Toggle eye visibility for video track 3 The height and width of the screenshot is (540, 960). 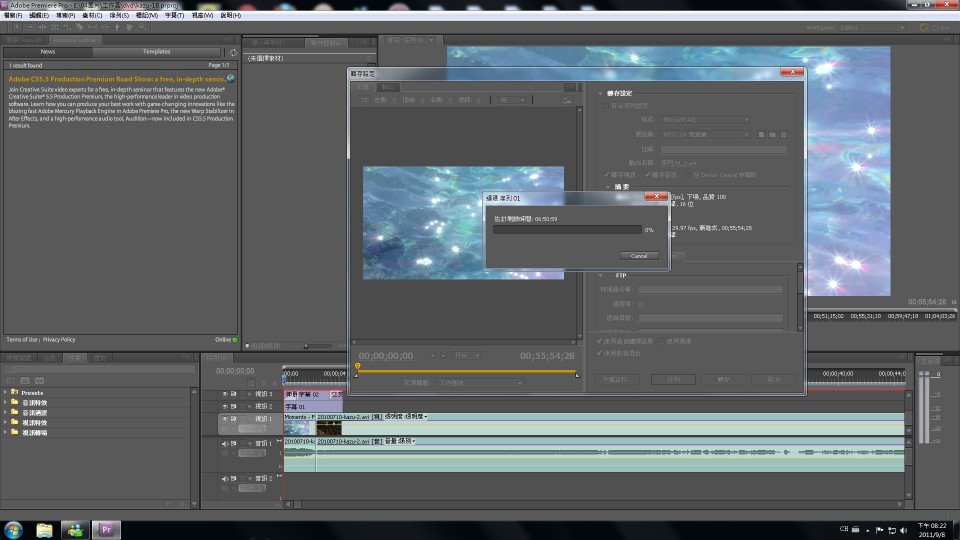coord(224,395)
